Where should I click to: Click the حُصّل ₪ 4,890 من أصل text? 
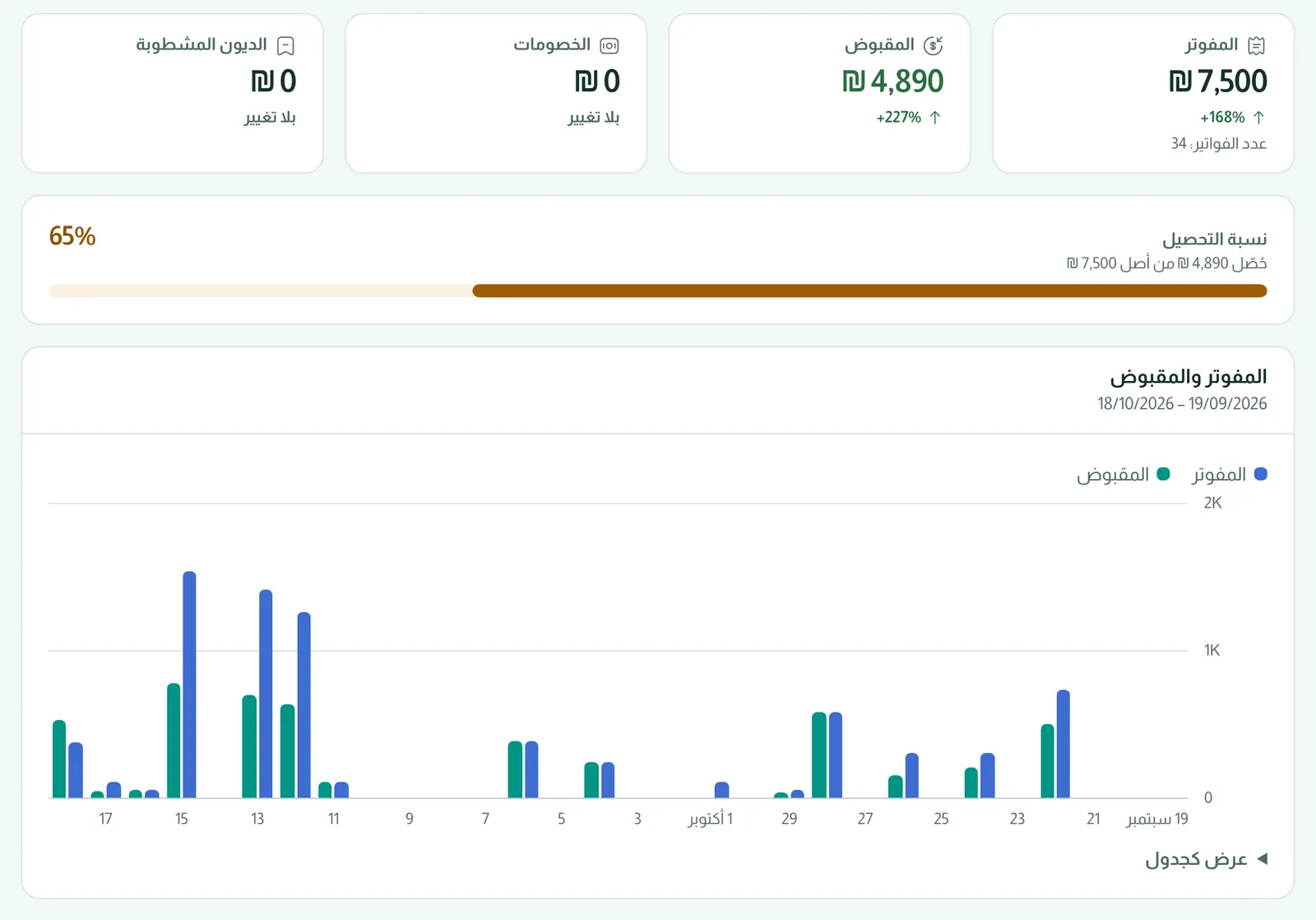pos(1166,263)
